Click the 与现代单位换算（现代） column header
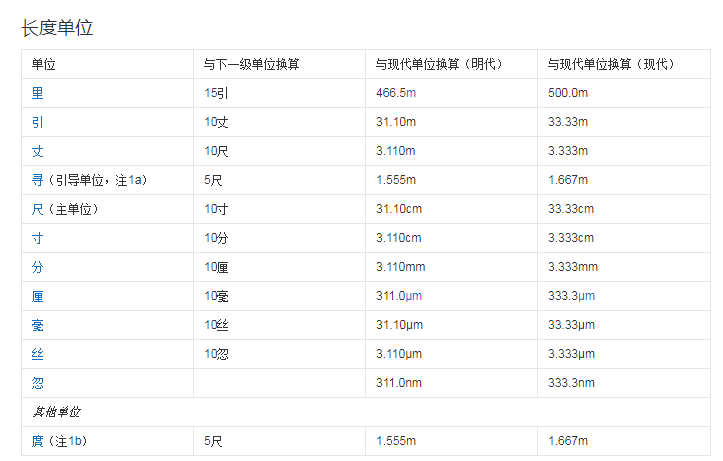 tap(611, 64)
